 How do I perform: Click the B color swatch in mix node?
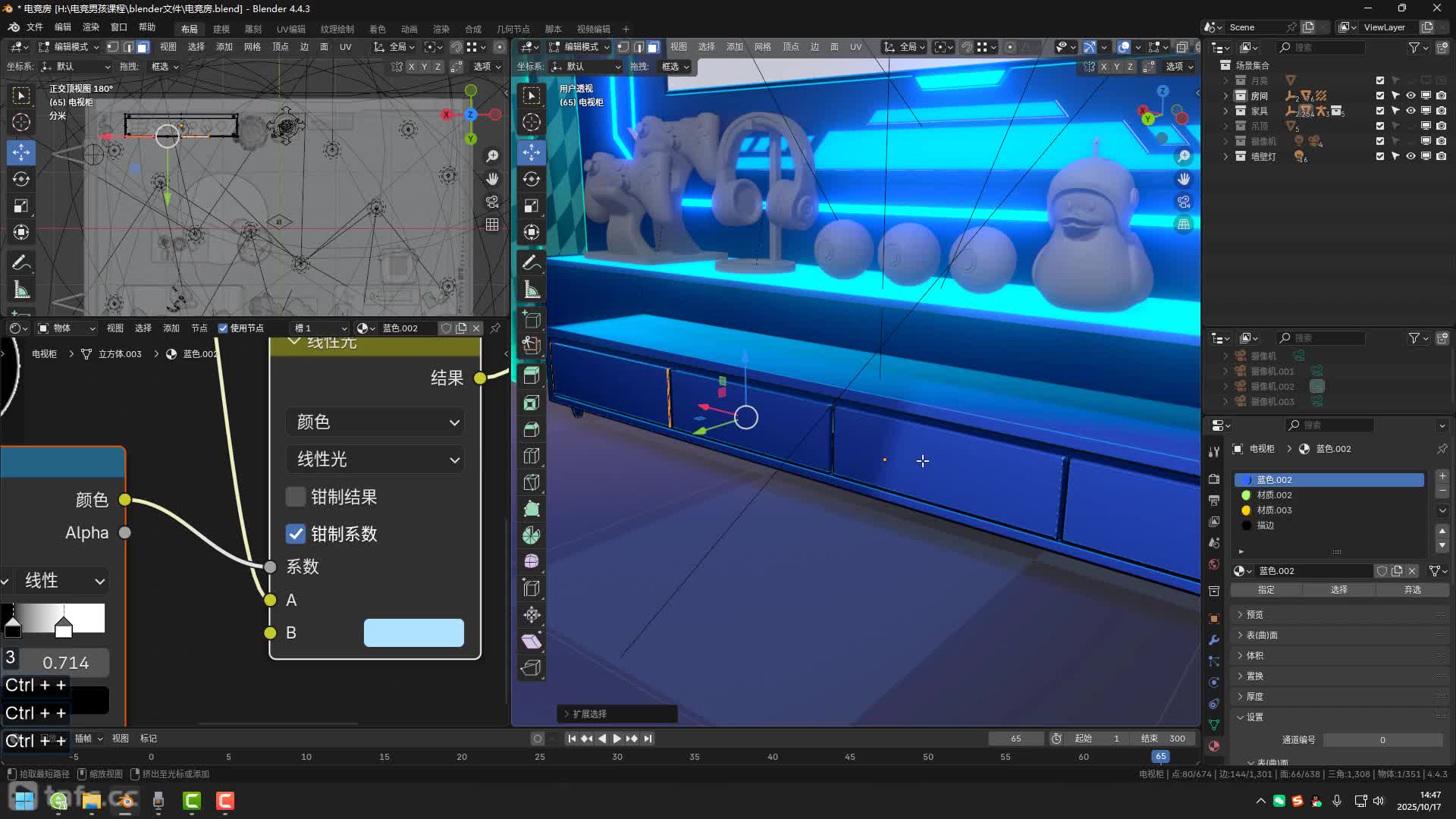click(x=413, y=633)
